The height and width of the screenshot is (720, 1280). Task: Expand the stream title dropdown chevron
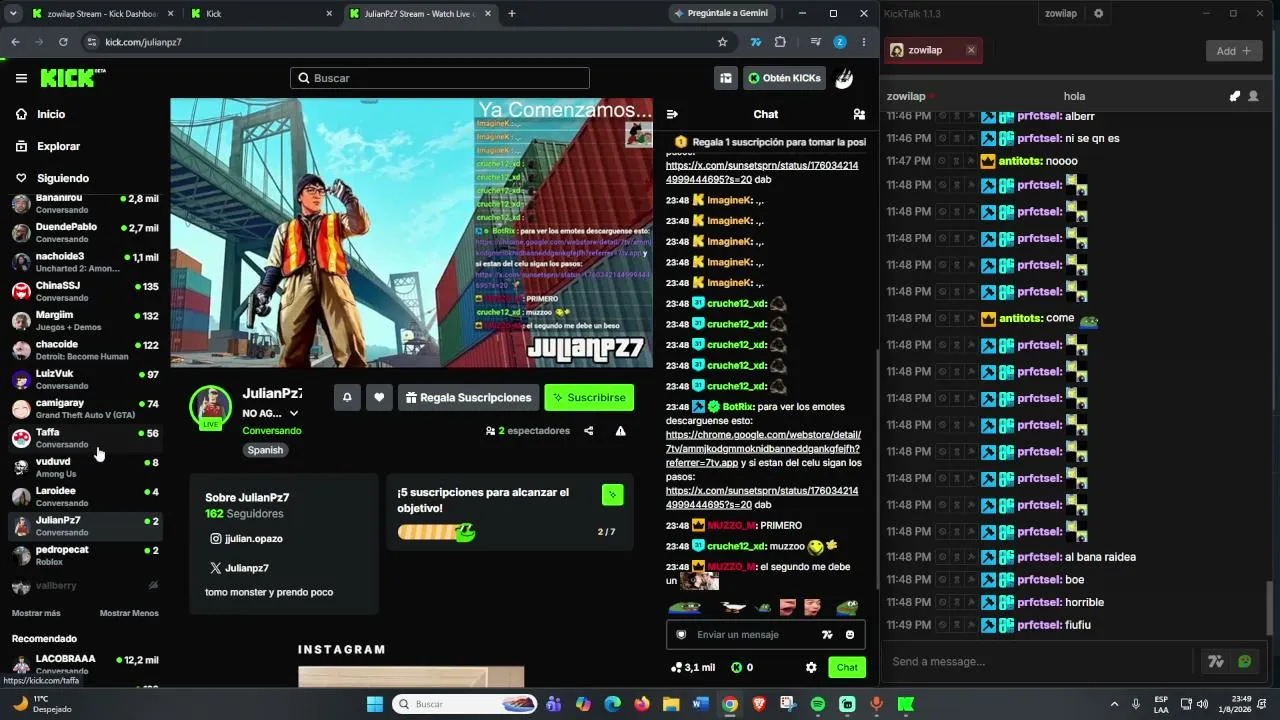click(293, 413)
